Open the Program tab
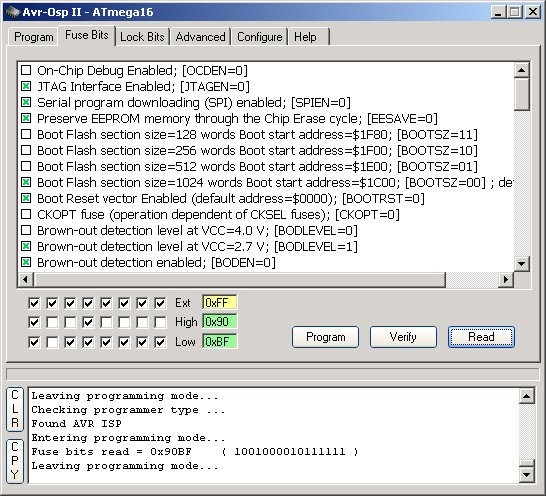 click(33, 37)
